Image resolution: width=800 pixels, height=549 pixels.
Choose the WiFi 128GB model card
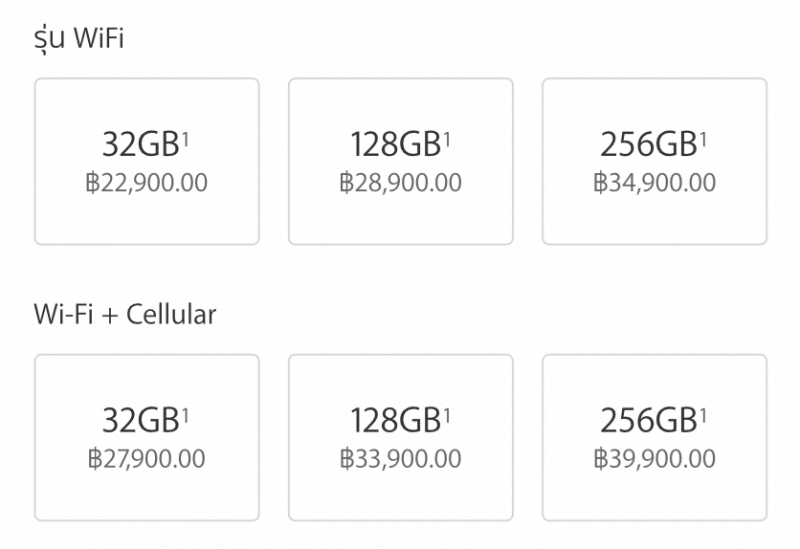pos(401,161)
